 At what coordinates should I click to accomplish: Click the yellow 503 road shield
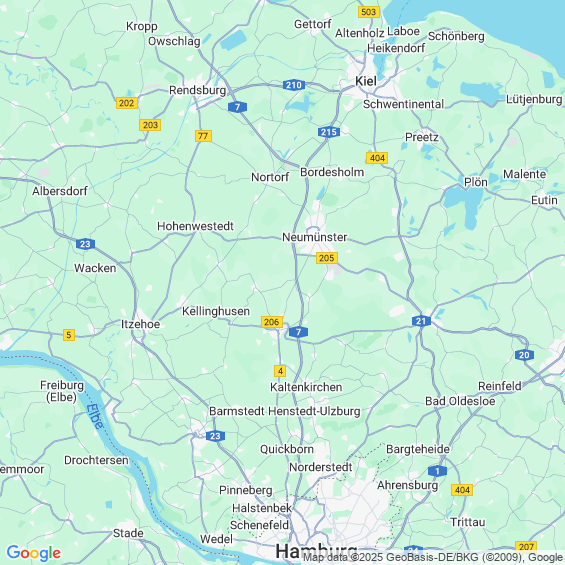[x=369, y=12]
